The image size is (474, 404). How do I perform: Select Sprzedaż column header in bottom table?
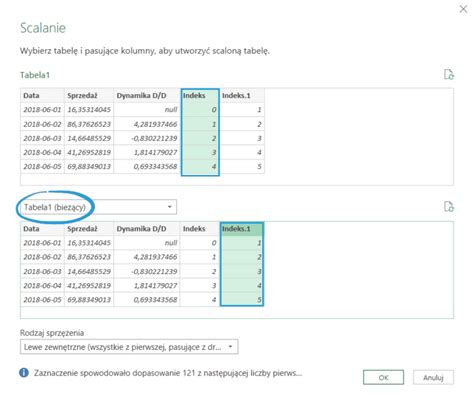pos(89,229)
